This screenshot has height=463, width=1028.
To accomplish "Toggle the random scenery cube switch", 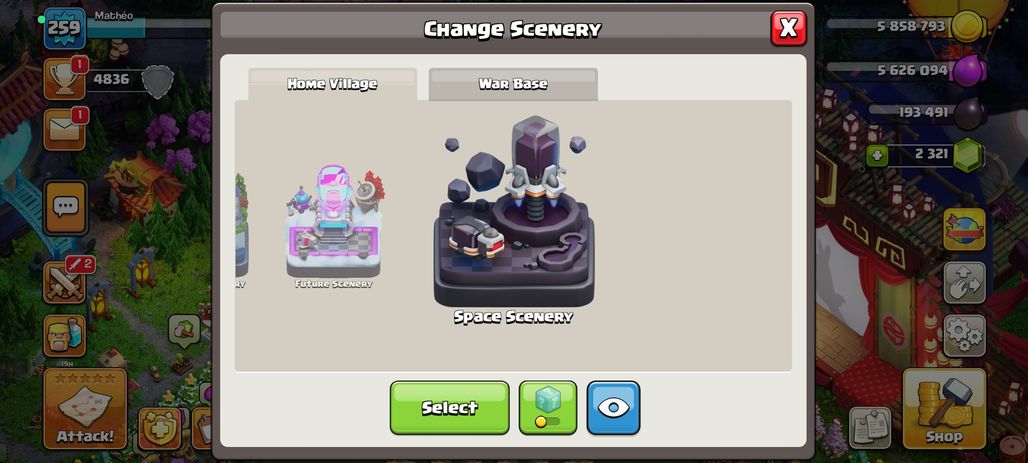I will 547,408.
